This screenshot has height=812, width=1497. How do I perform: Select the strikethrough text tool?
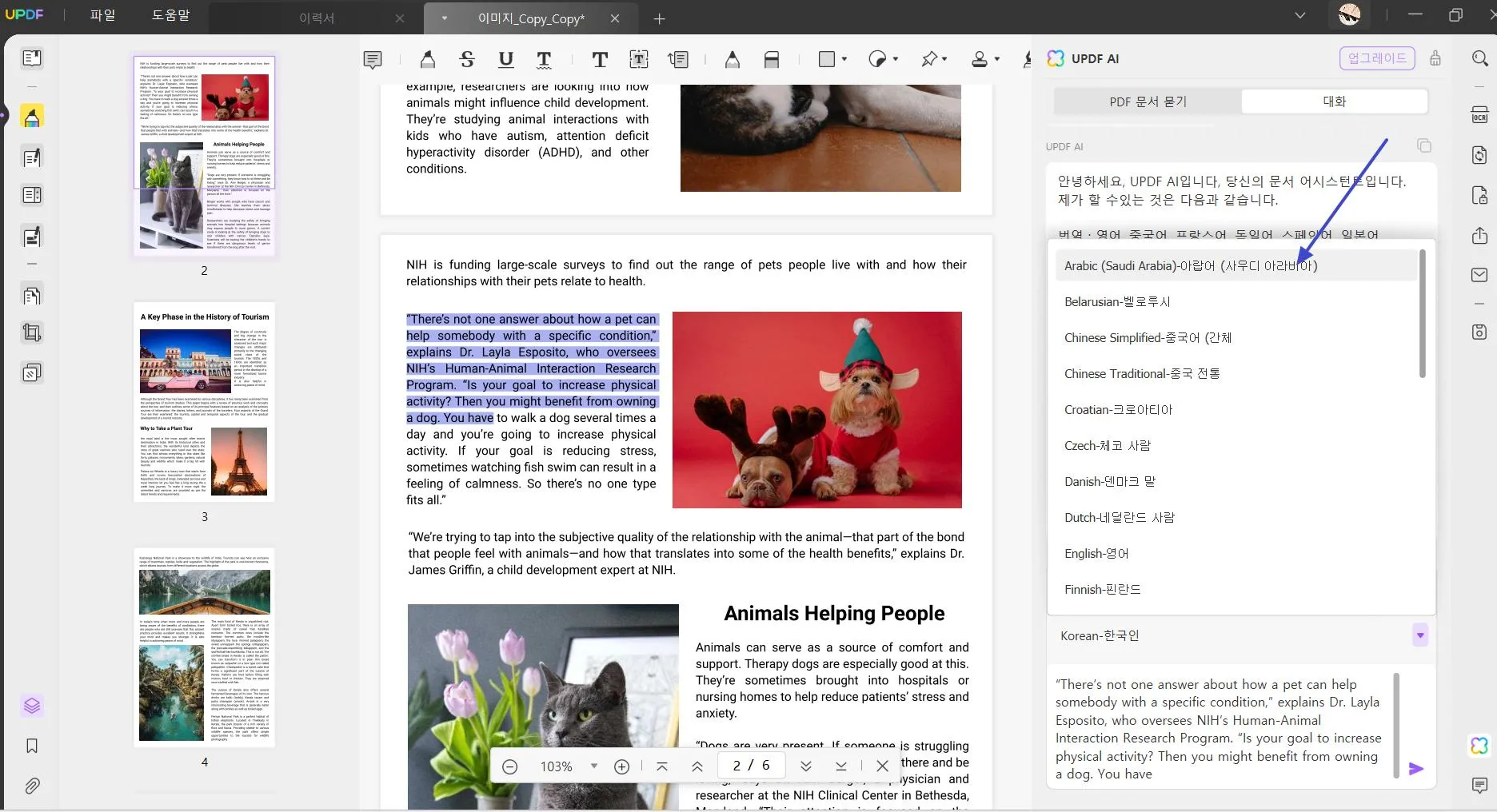(467, 59)
